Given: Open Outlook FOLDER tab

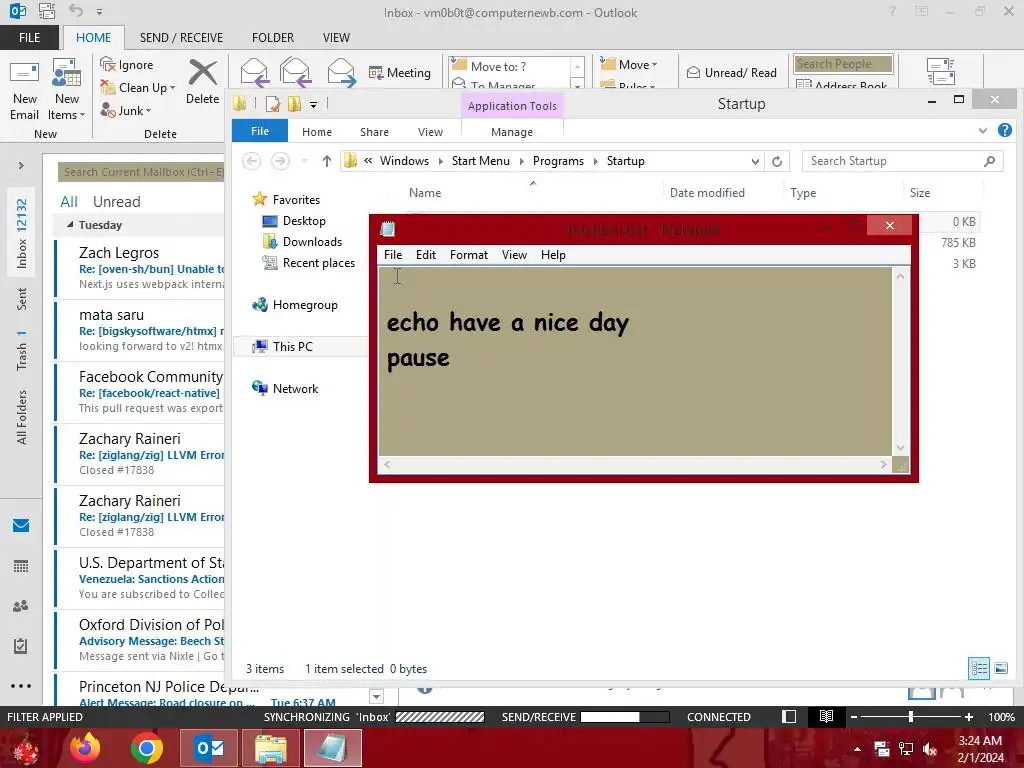Looking at the screenshot, I should tap(273, 37).
